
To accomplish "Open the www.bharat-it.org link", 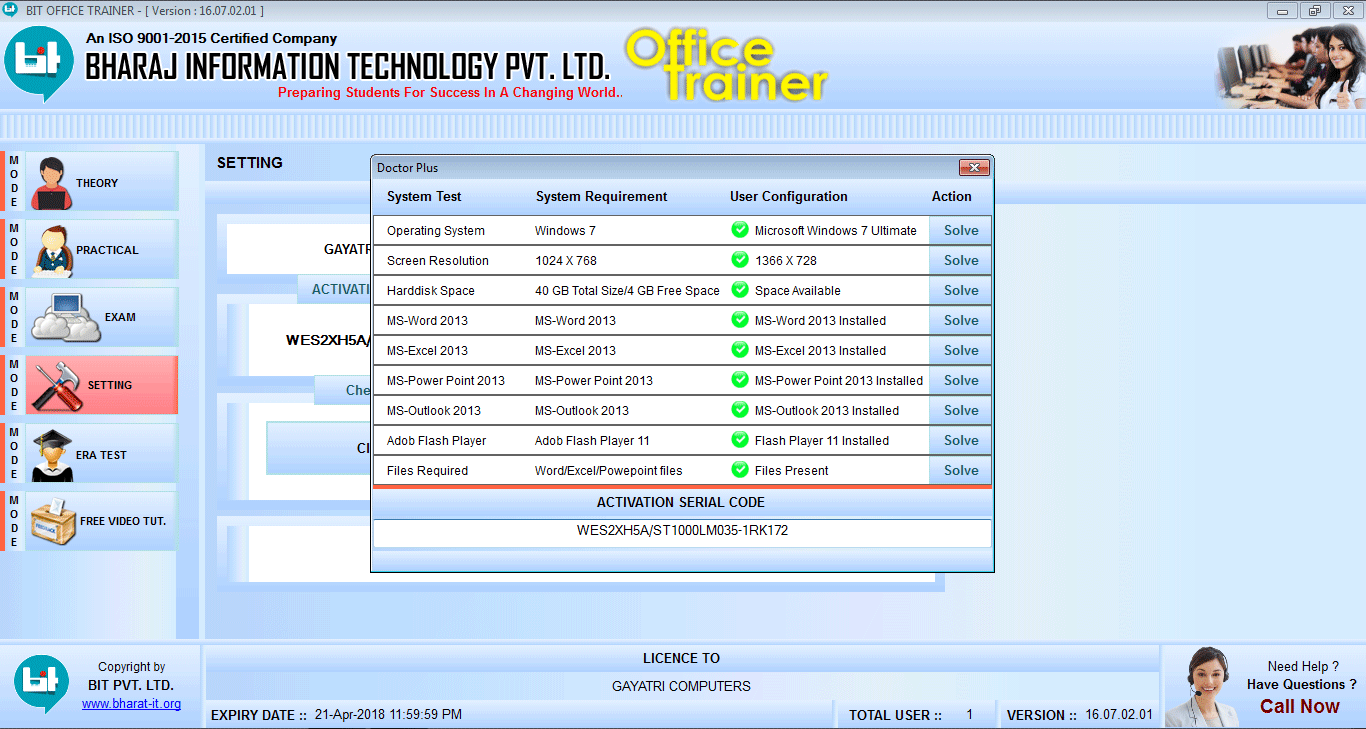I will pyautogui.click(x=131, y=704).
